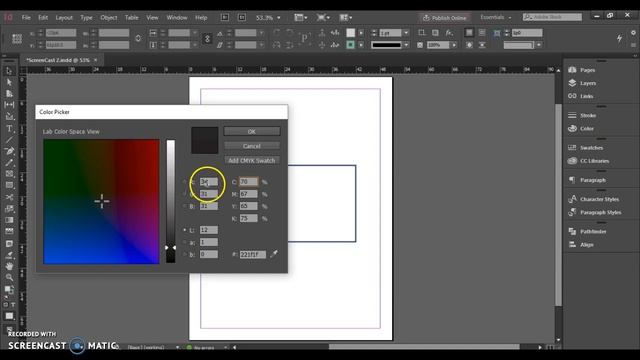Select the lowercase b radio button
640x360 pixels.
(x=184, y=254)
